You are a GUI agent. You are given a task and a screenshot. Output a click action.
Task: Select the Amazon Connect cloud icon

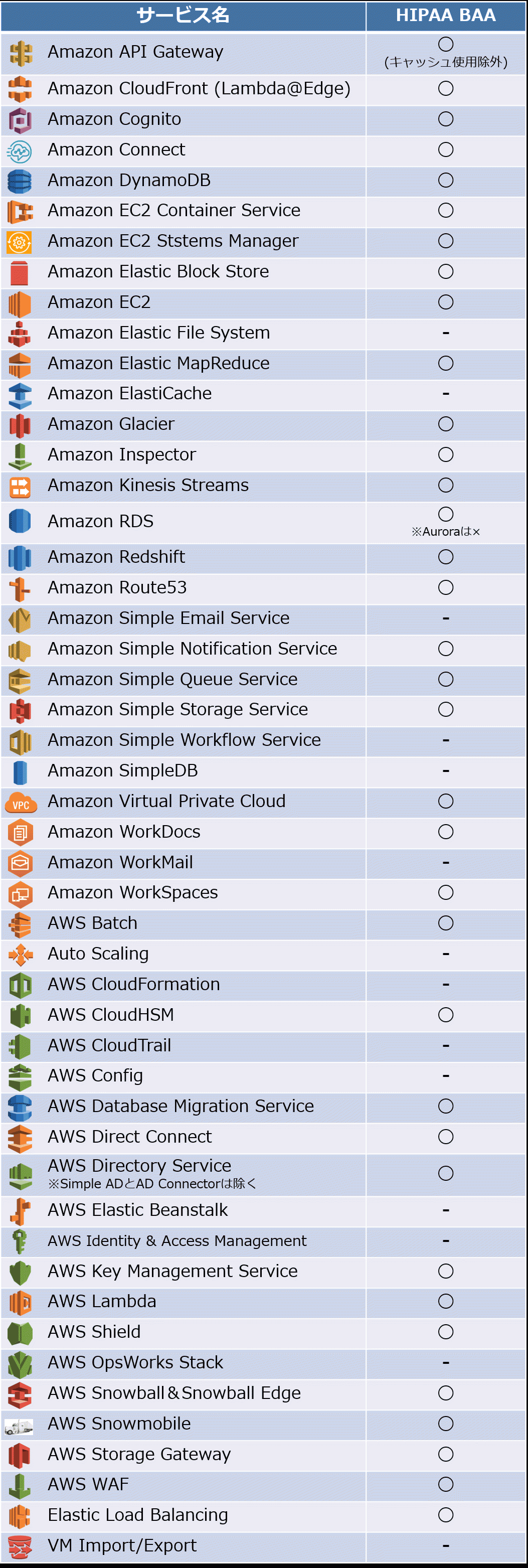click(x=20, y=150)
